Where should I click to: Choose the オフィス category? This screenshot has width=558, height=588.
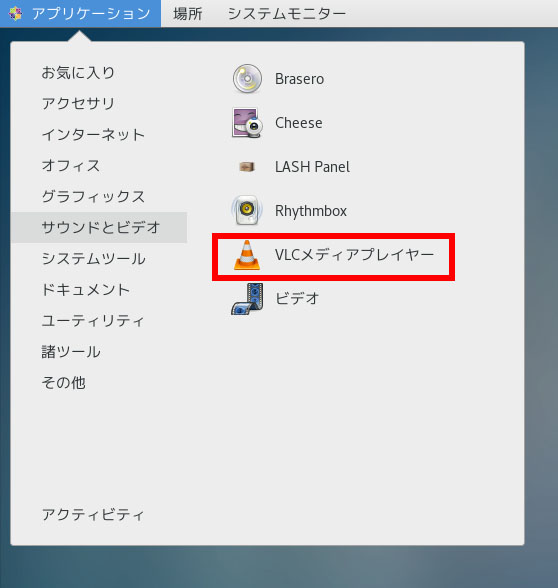(71, 165)
